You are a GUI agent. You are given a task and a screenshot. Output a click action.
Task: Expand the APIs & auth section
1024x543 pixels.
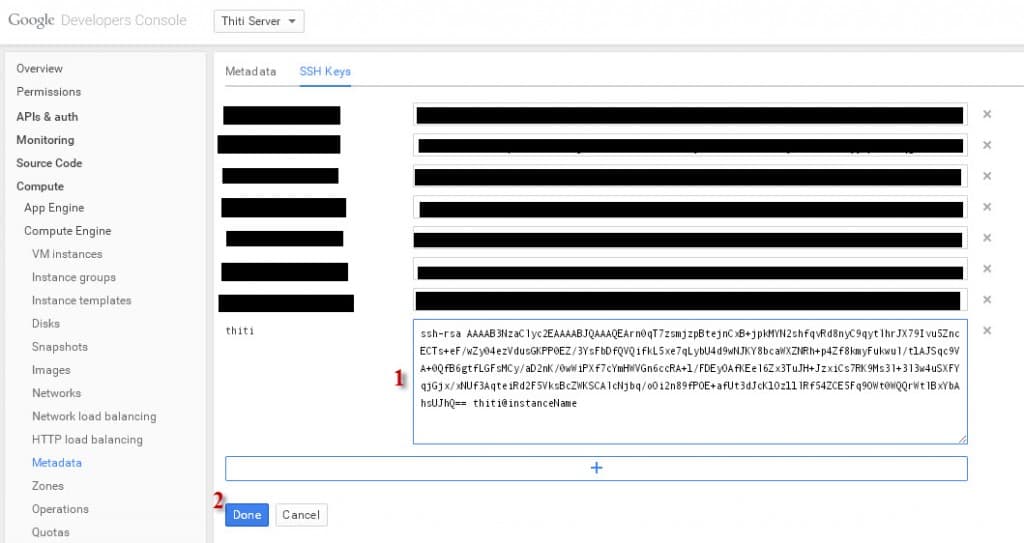[x=47, y=117]
